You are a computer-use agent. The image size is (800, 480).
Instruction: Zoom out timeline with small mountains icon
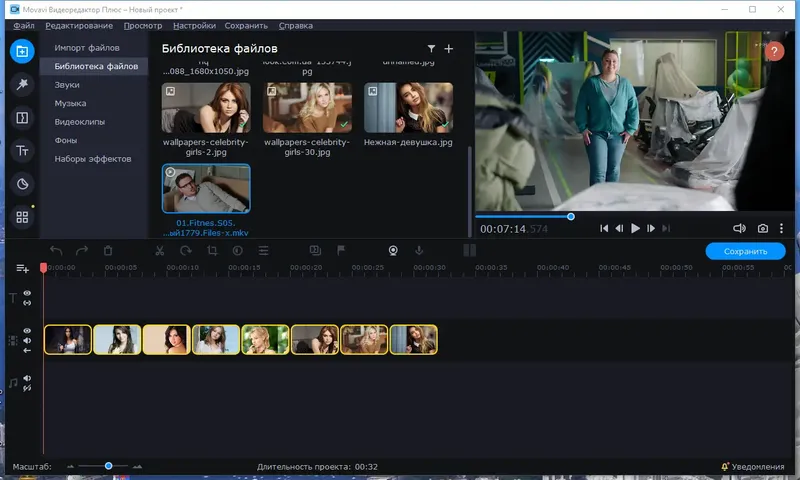point(70,466)
